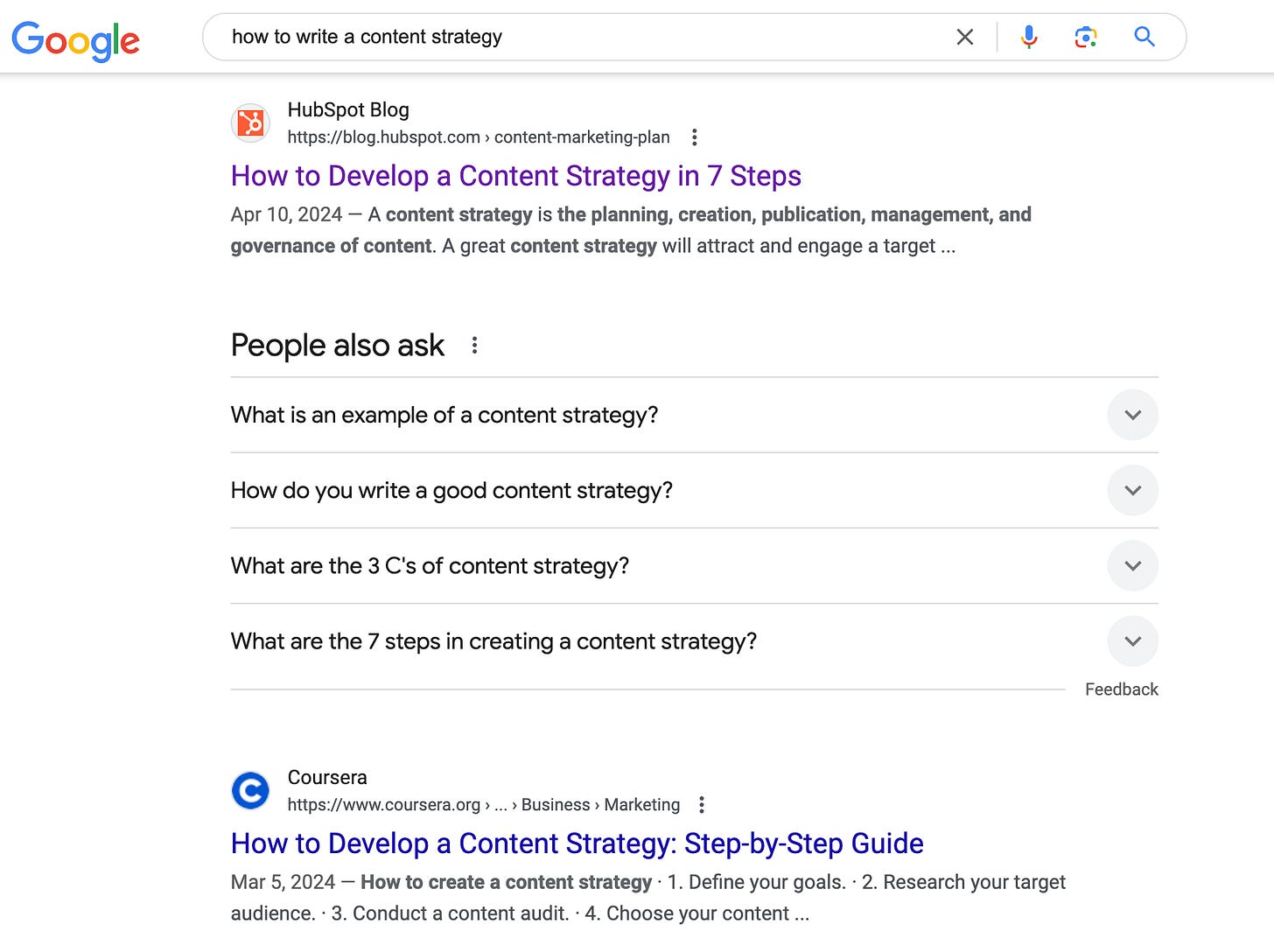Click the 'Mar 5, 2024' snippet date
Screen dimensions: 1274x952
(283, 882)
